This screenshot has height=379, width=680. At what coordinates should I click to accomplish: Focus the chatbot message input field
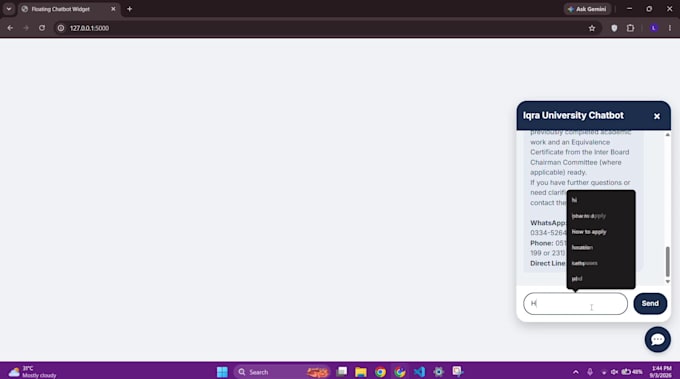pyautogui.click(x=575, y=304)
